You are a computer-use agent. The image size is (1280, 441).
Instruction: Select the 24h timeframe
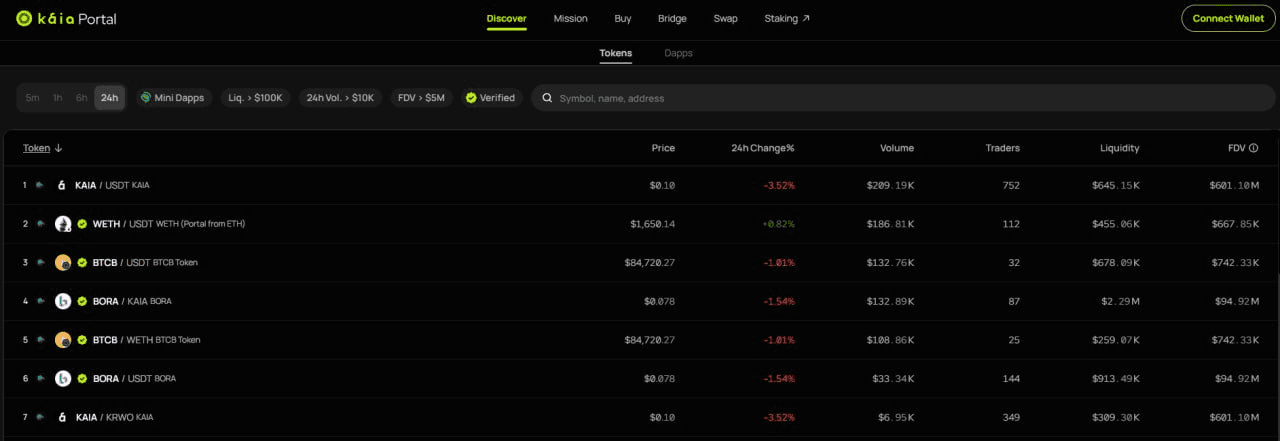click(109, 98)
